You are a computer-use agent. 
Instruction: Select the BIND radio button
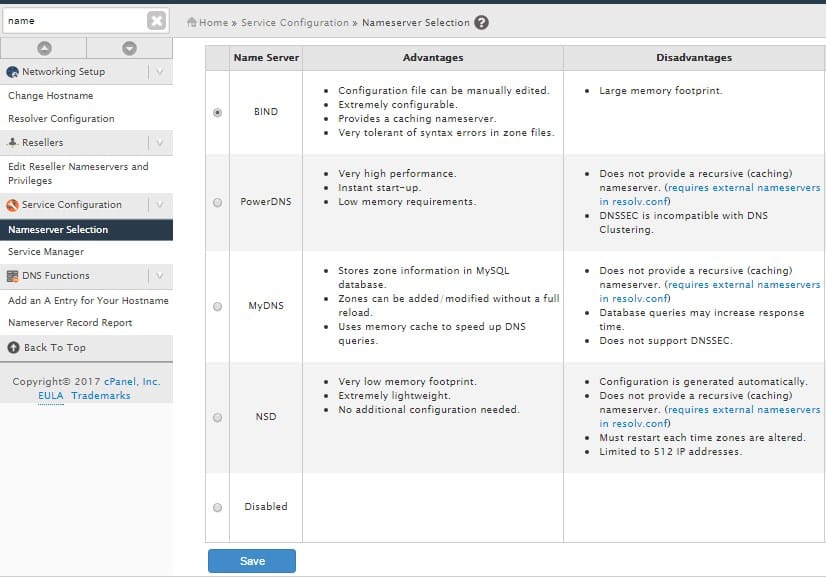pyautogui.click(x=217, y=112)
